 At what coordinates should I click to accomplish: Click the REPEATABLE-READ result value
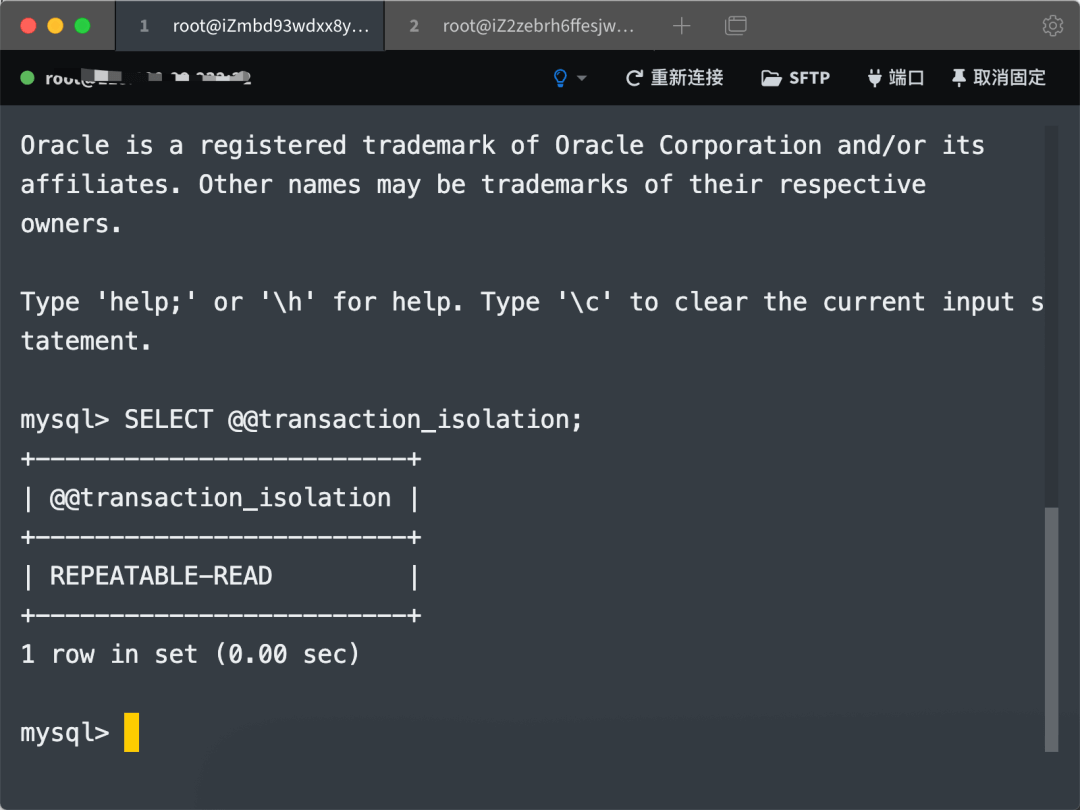[x=161, y=576]
